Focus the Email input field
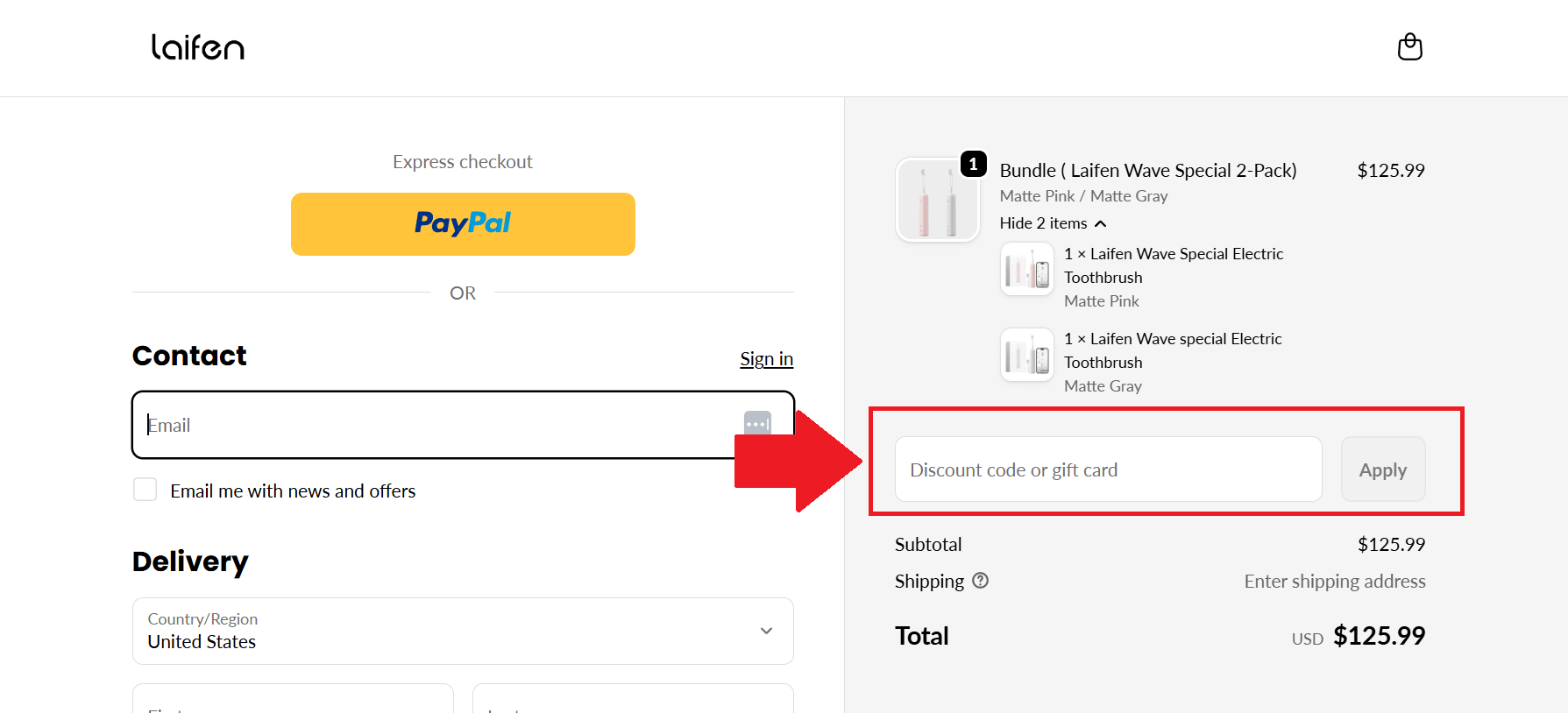This screenshot has width=1568, height=713. coord(438,425)
